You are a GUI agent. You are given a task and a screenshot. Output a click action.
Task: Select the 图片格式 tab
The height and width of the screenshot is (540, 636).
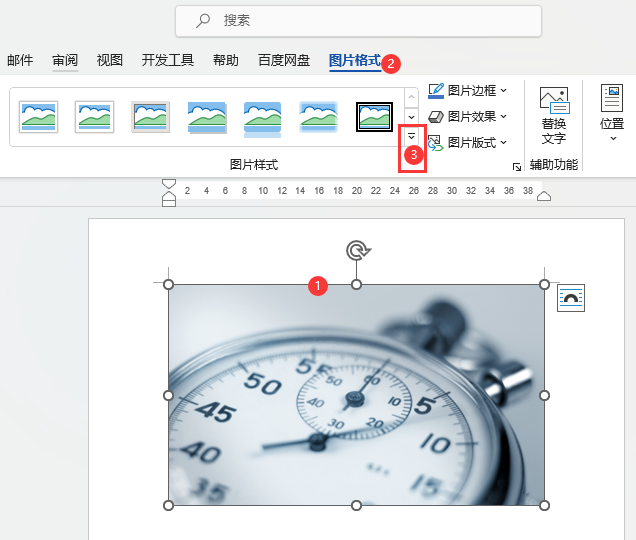click(355, 60)
